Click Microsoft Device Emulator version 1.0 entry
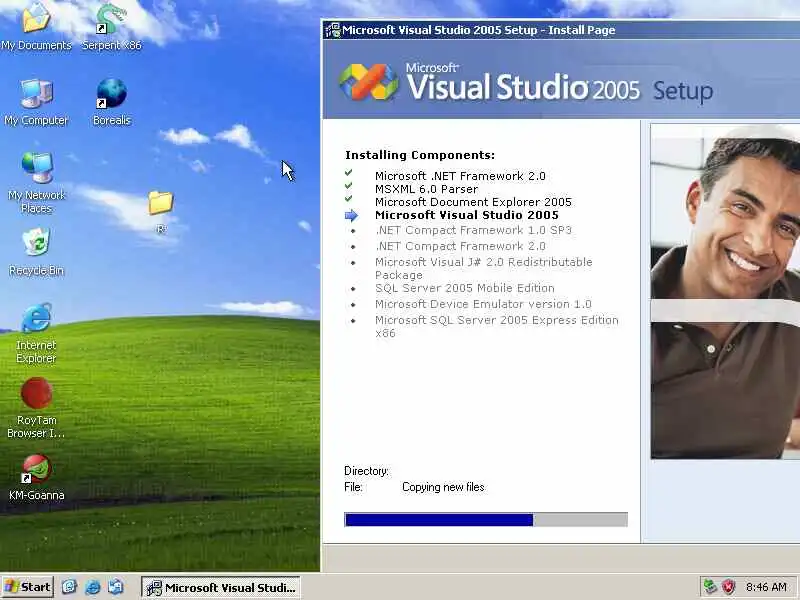 pos(483,304)
